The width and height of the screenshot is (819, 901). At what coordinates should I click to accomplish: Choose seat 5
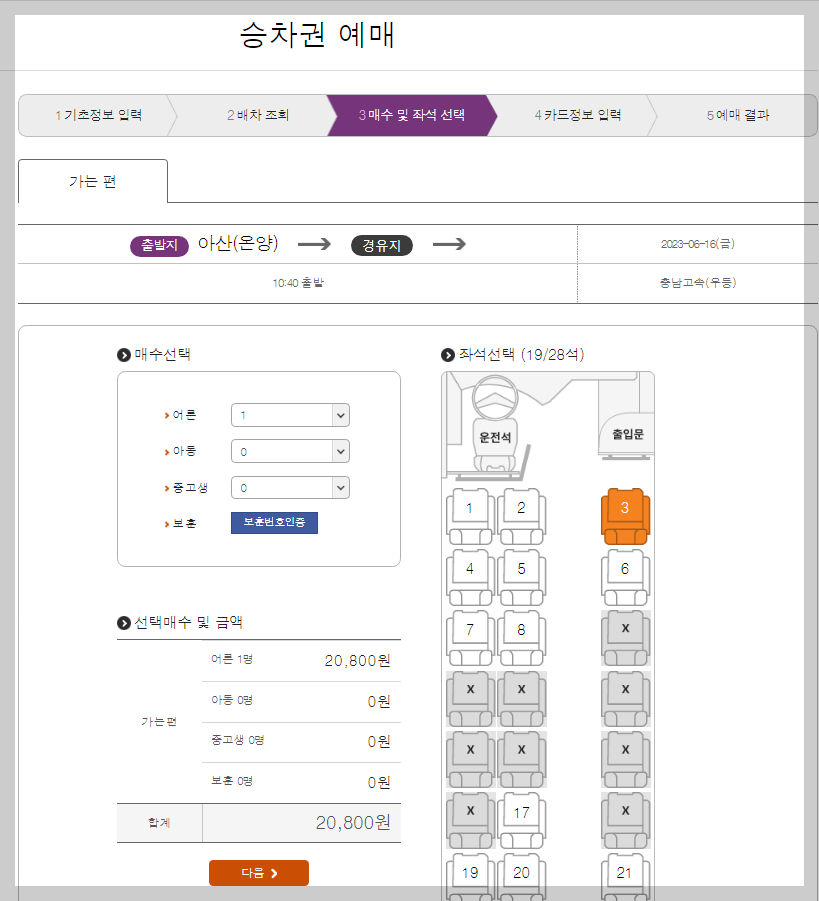tap(521, 577)
